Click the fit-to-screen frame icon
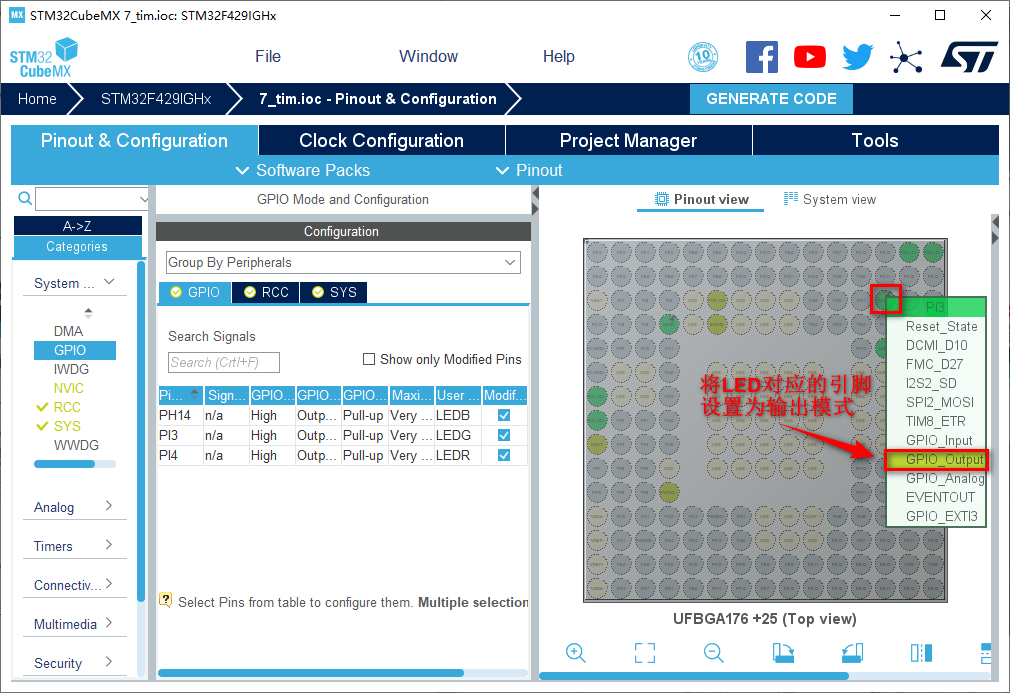This screenshot has width=1010, height=693. tap(645, 653)
